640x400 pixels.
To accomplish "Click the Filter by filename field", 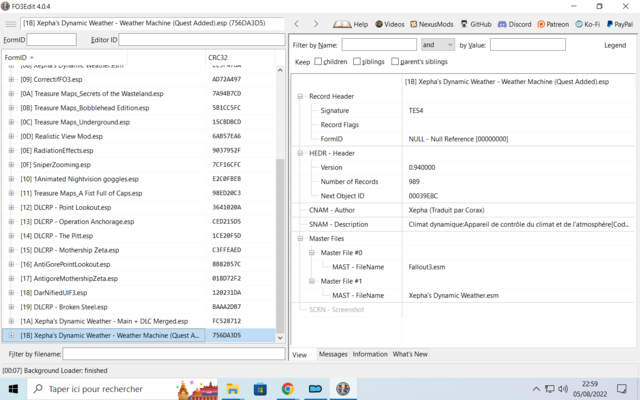I will 174,354.
